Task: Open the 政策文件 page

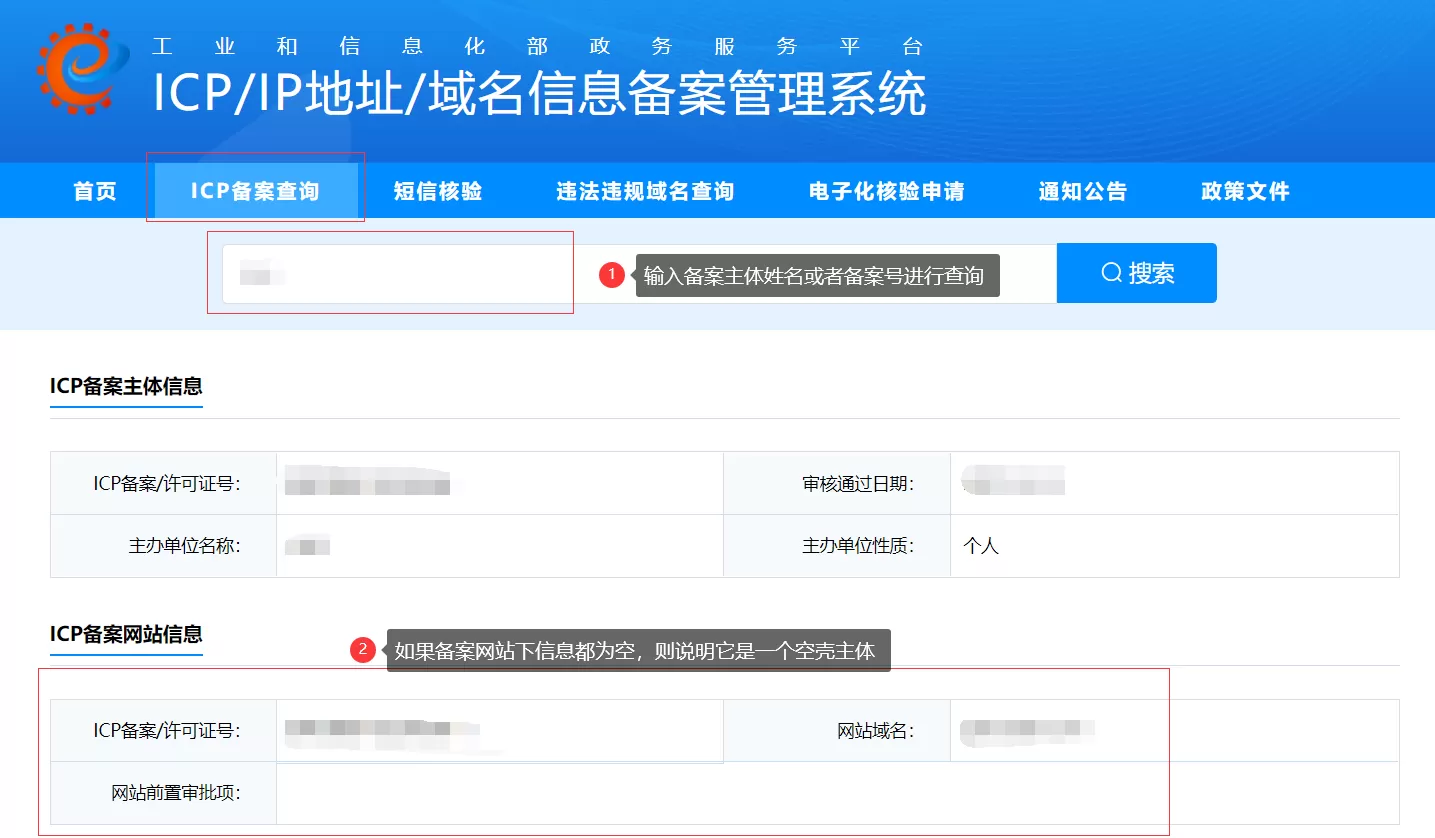Action: (1243, 190)
